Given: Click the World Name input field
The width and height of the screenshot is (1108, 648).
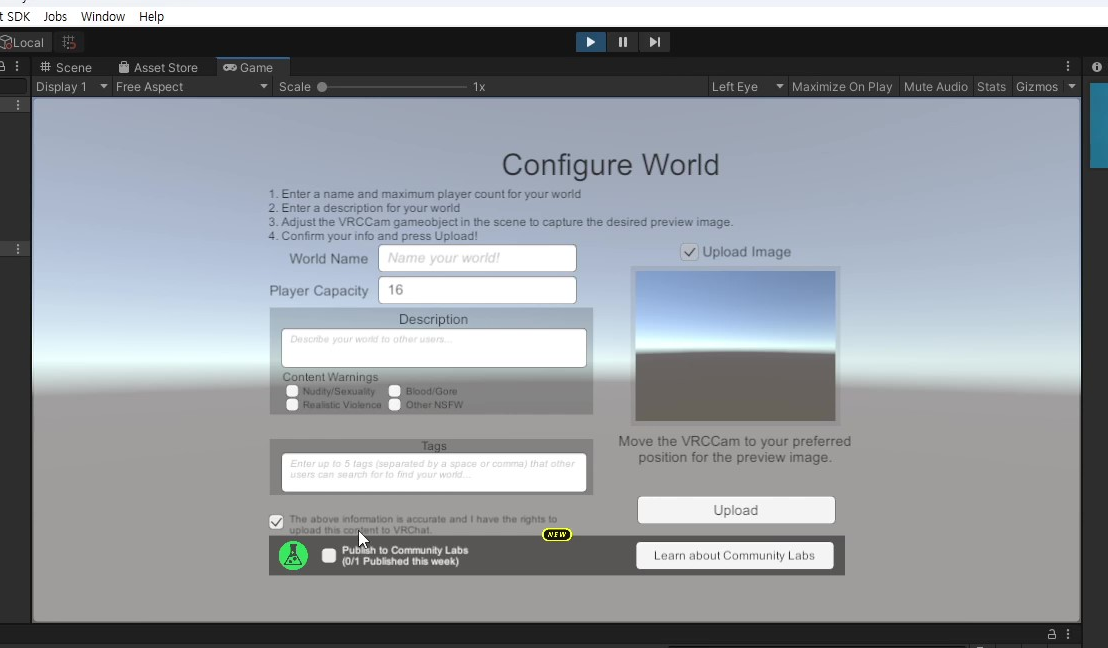Looking at the screenshot, I should click(477, 258).
